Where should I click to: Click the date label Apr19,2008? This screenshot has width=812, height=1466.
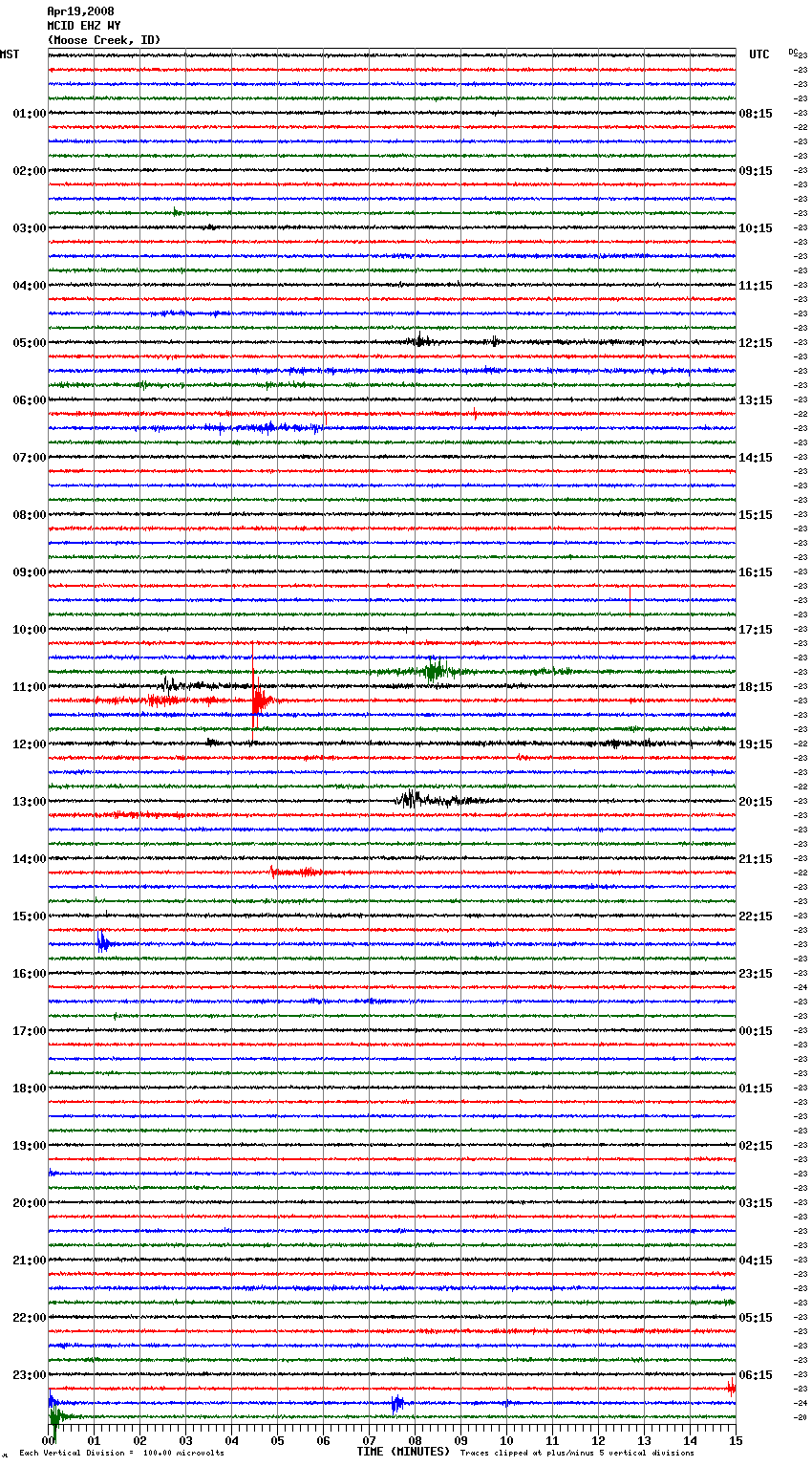tap(80, 11)
